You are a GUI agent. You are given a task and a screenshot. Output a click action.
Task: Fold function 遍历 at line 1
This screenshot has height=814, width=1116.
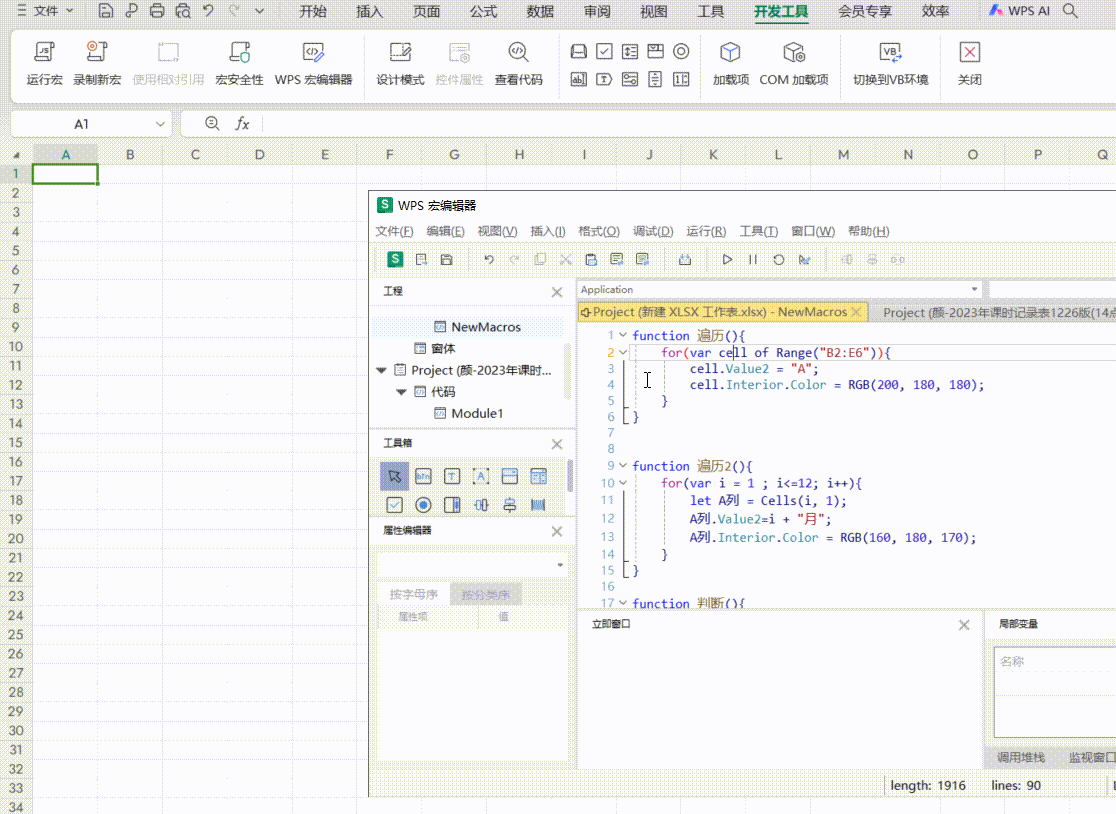point(623,335)
